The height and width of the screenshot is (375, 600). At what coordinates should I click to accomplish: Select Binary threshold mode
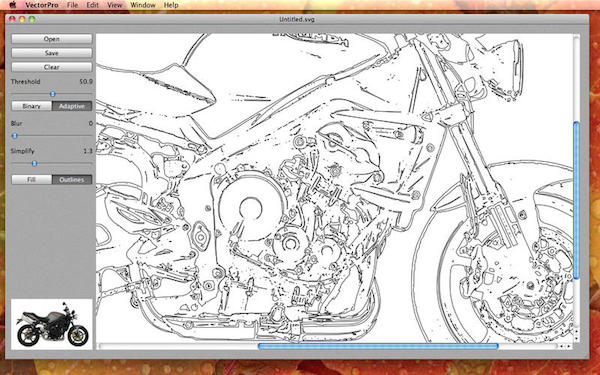pos(31,106)
